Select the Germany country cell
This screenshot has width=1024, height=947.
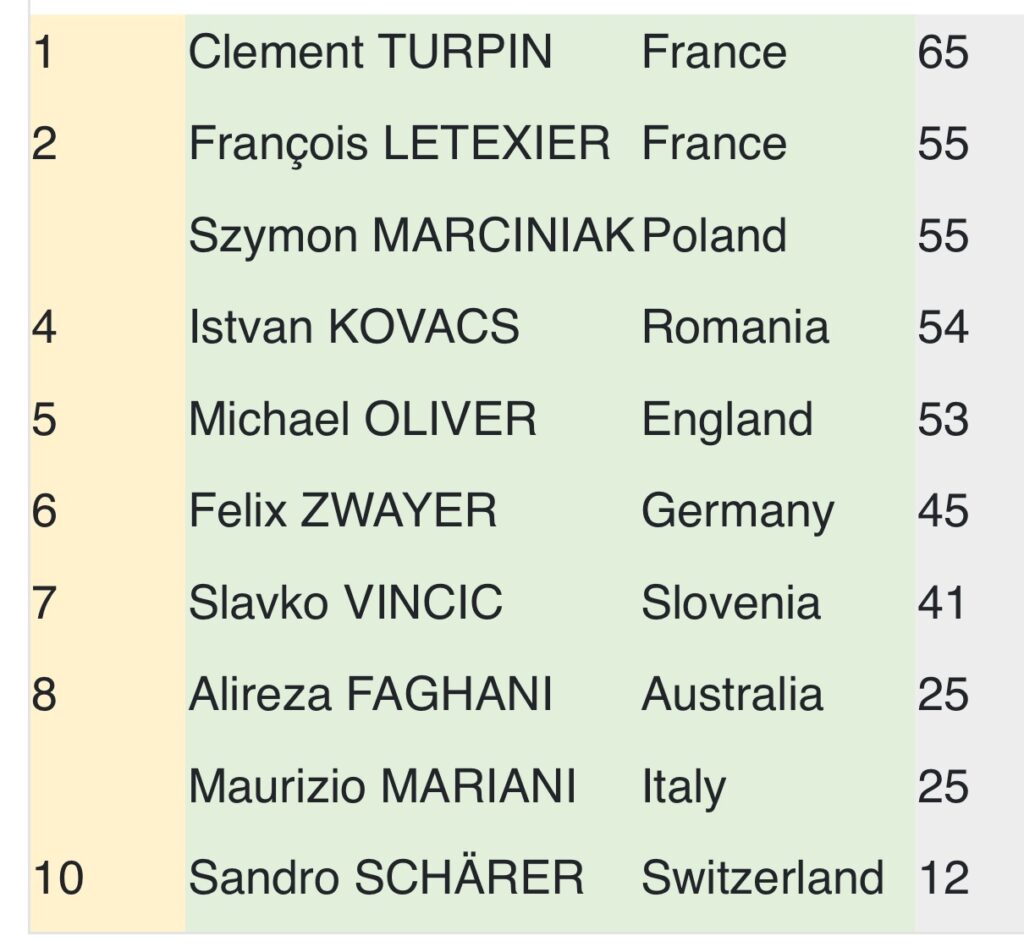pyautogui.click(x=737, y=512)
